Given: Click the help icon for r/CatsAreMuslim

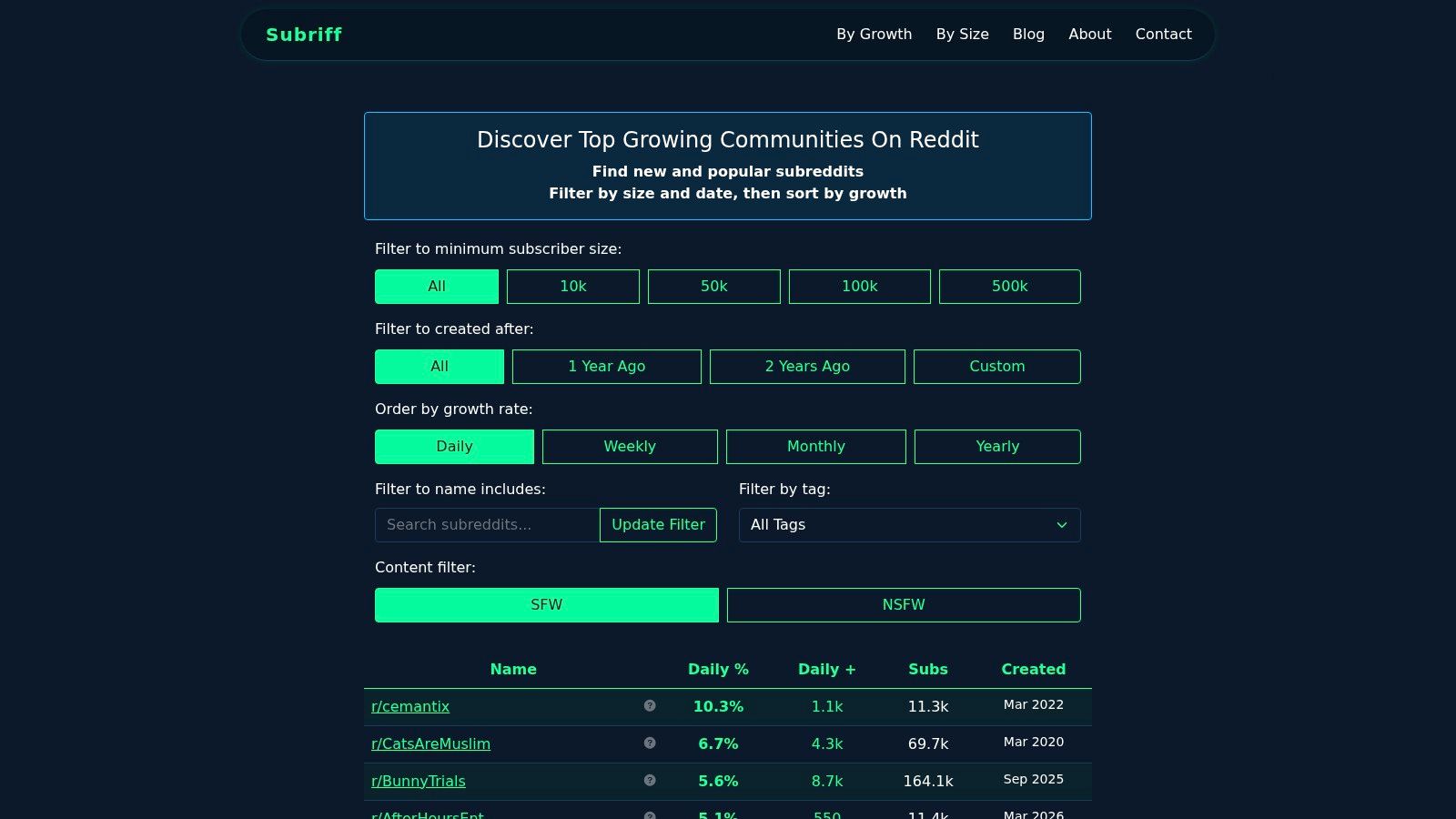Looking at the screenshot, I should pyautogui.click(x=650, y=743).
